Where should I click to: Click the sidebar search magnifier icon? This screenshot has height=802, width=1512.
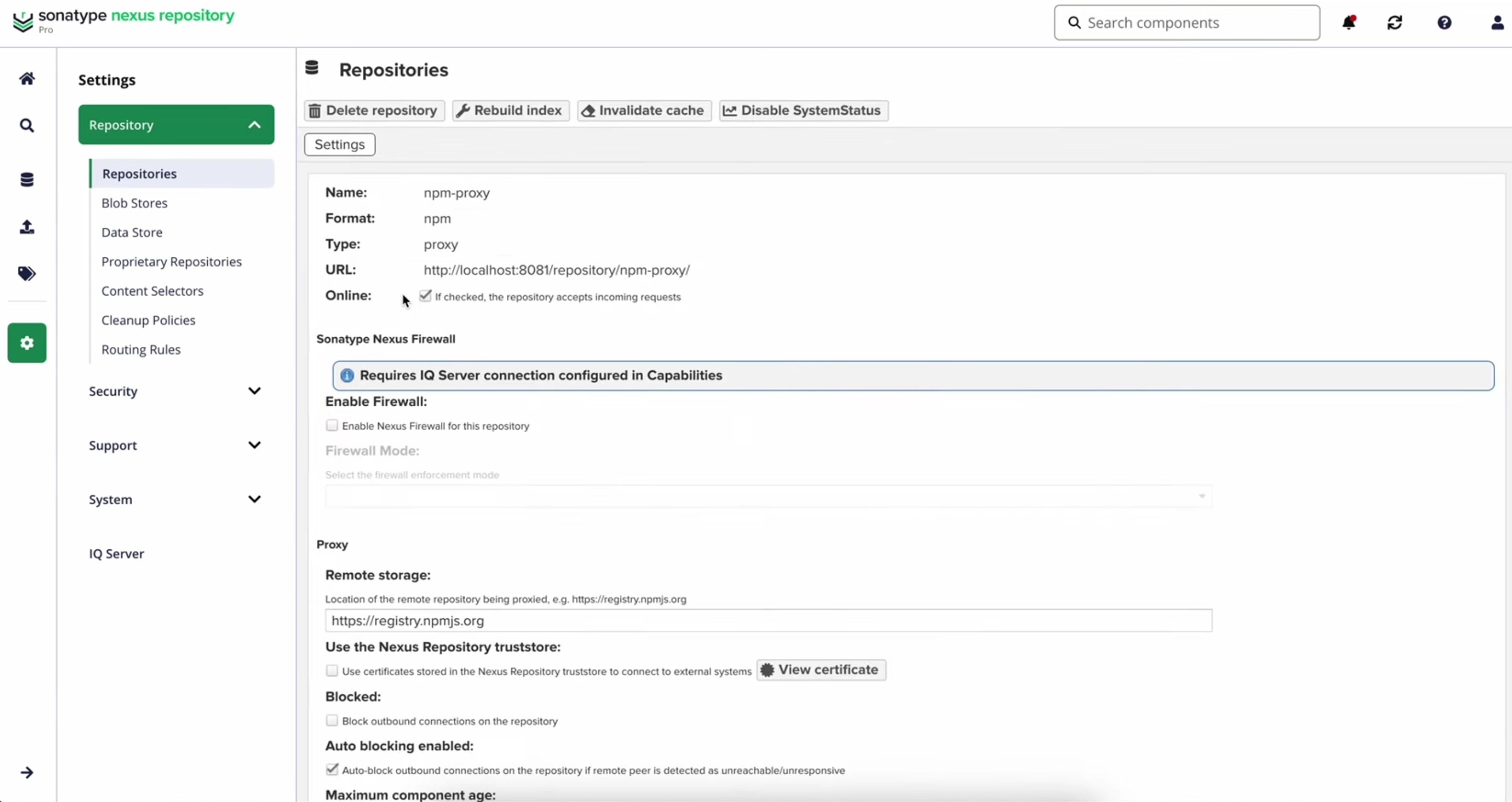pos(27,126)
